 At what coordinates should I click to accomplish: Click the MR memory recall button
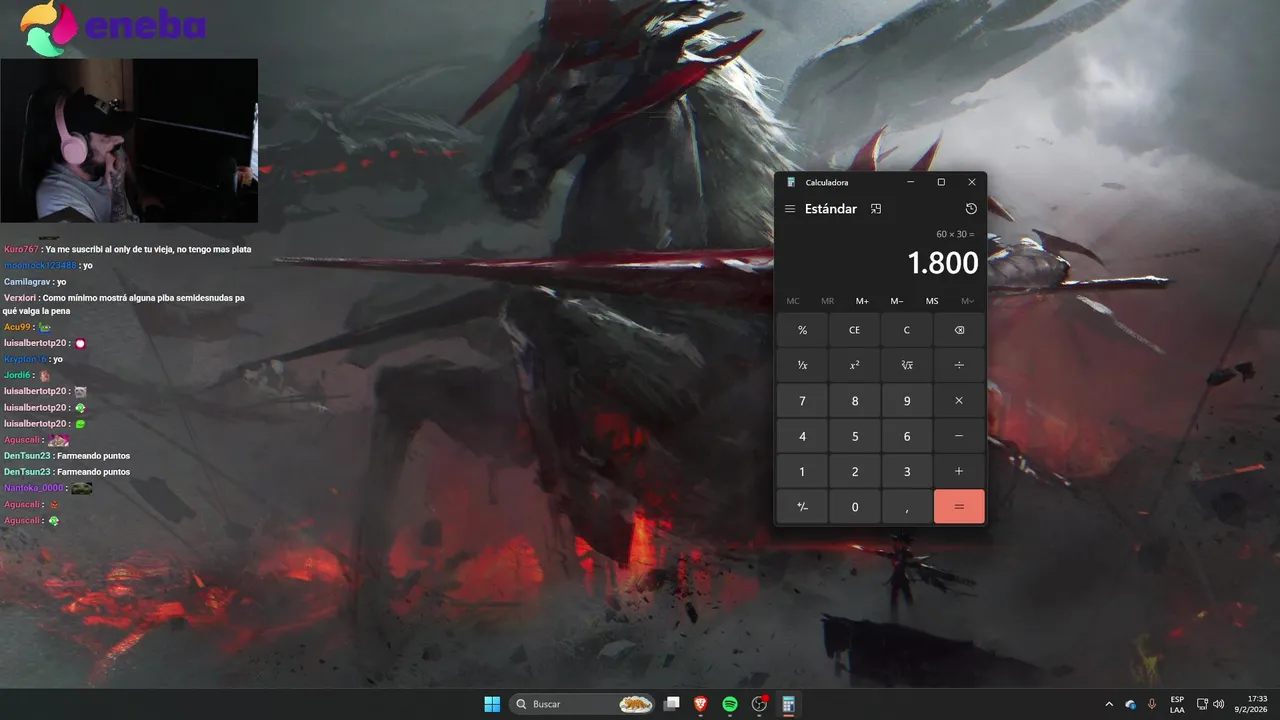tap(827, 301)
